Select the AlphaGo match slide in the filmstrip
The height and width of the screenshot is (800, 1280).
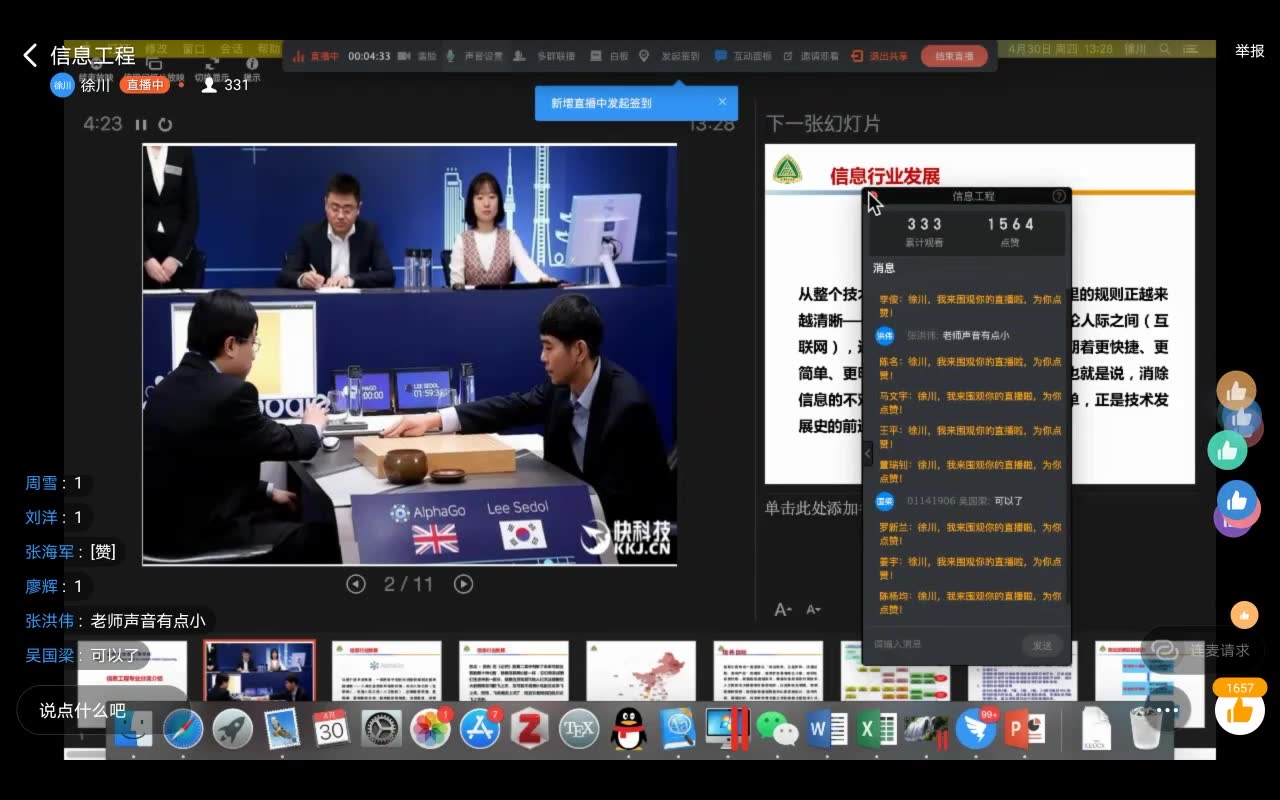pos(260,672)
